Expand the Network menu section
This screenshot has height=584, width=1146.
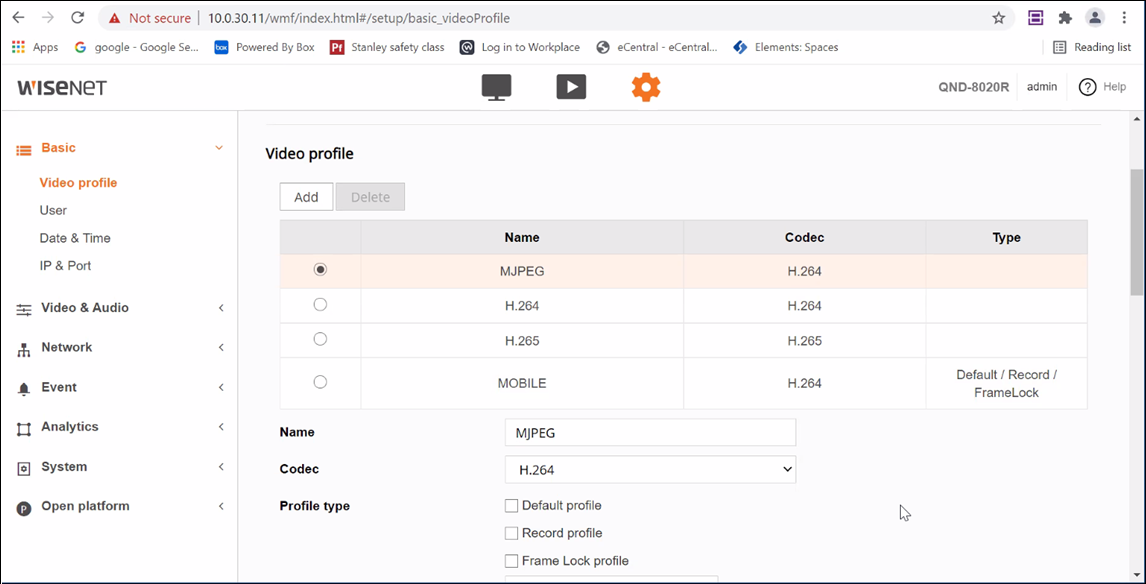click(x=67, y=347)
